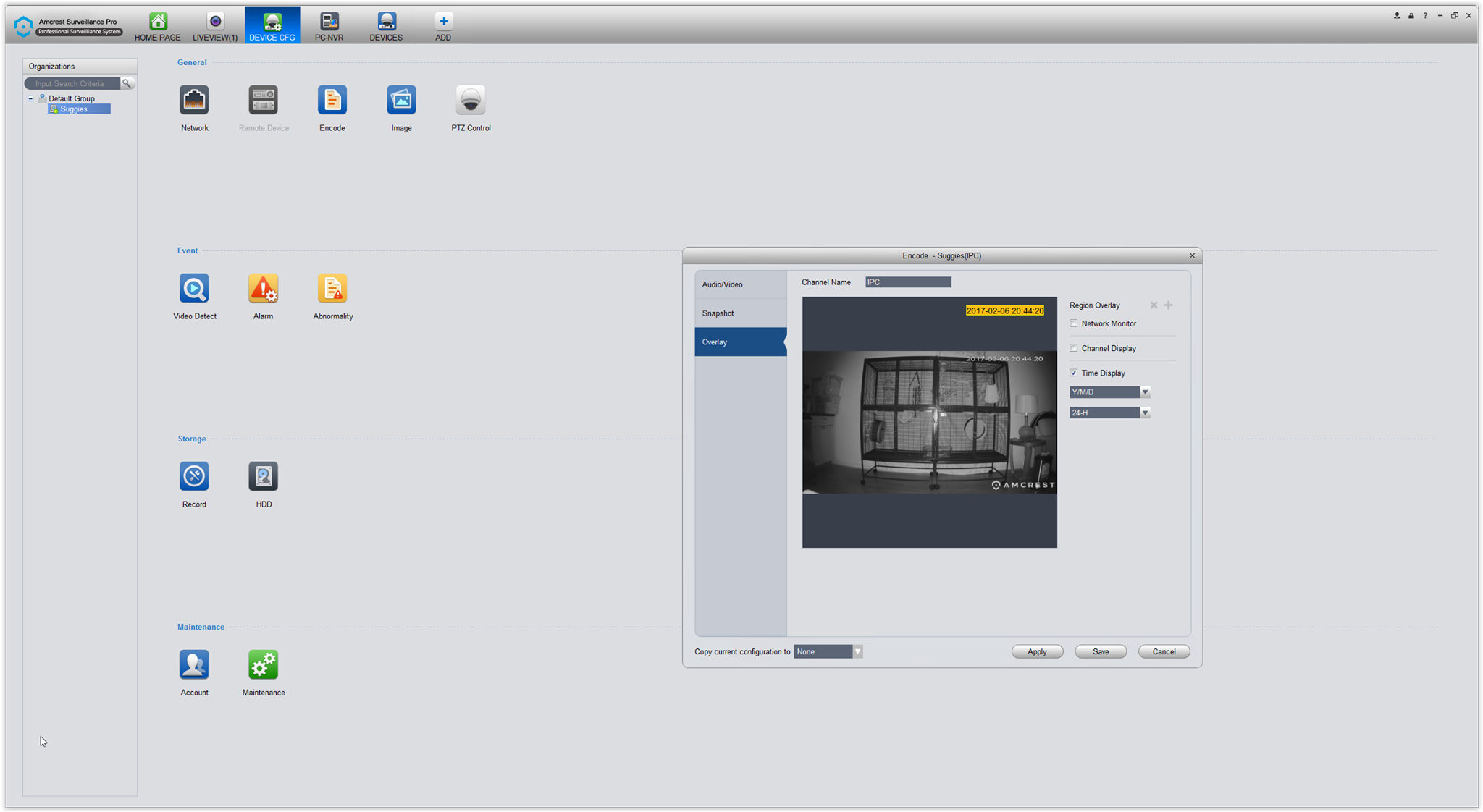The height and width of the screenshot is (812, 1483).
Task: Click the Region Overlay add plus icon
Action: [x=1168, y=305]
